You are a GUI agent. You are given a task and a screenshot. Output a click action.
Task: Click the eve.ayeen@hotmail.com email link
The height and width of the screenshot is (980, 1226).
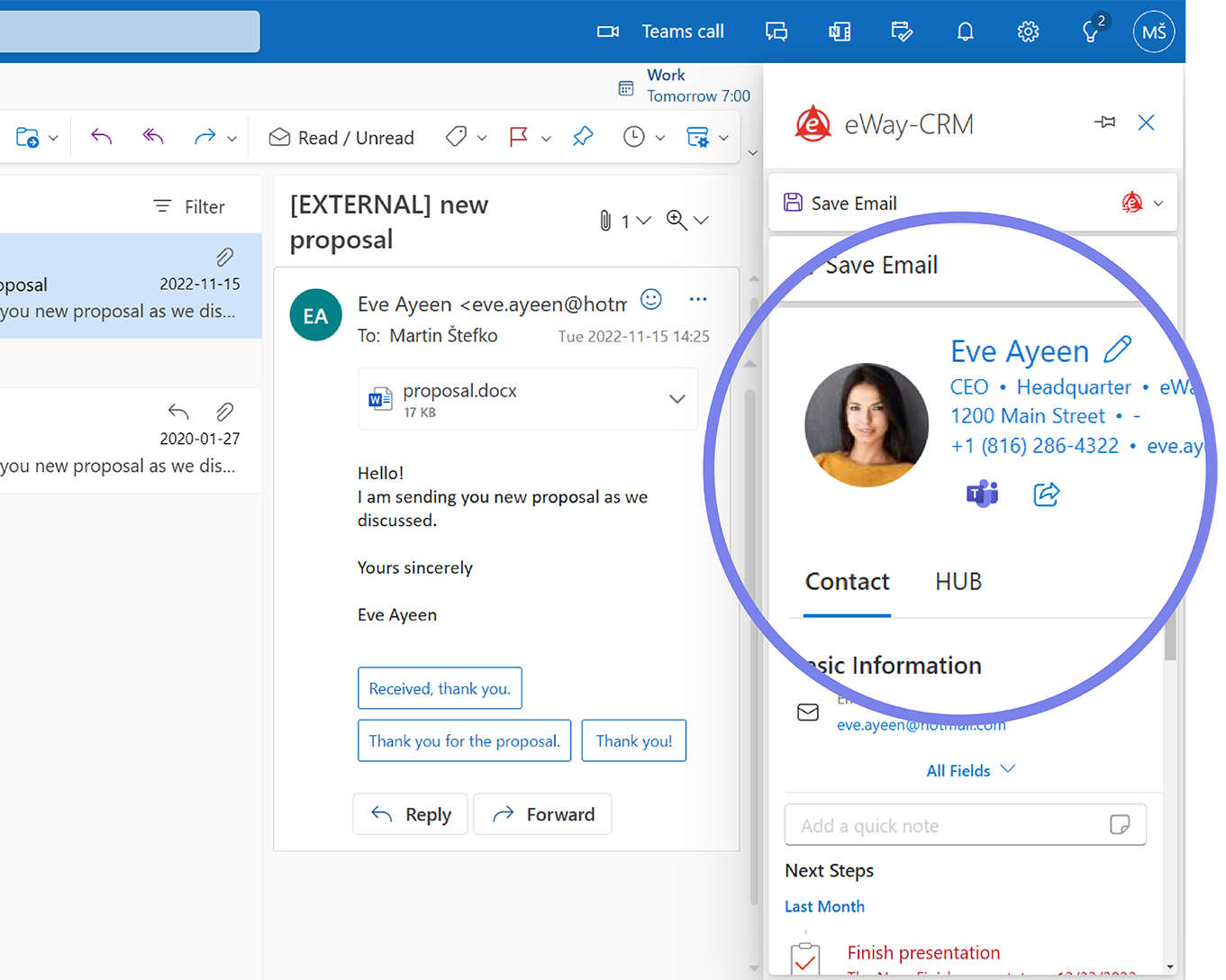click(x=921, y=725)
